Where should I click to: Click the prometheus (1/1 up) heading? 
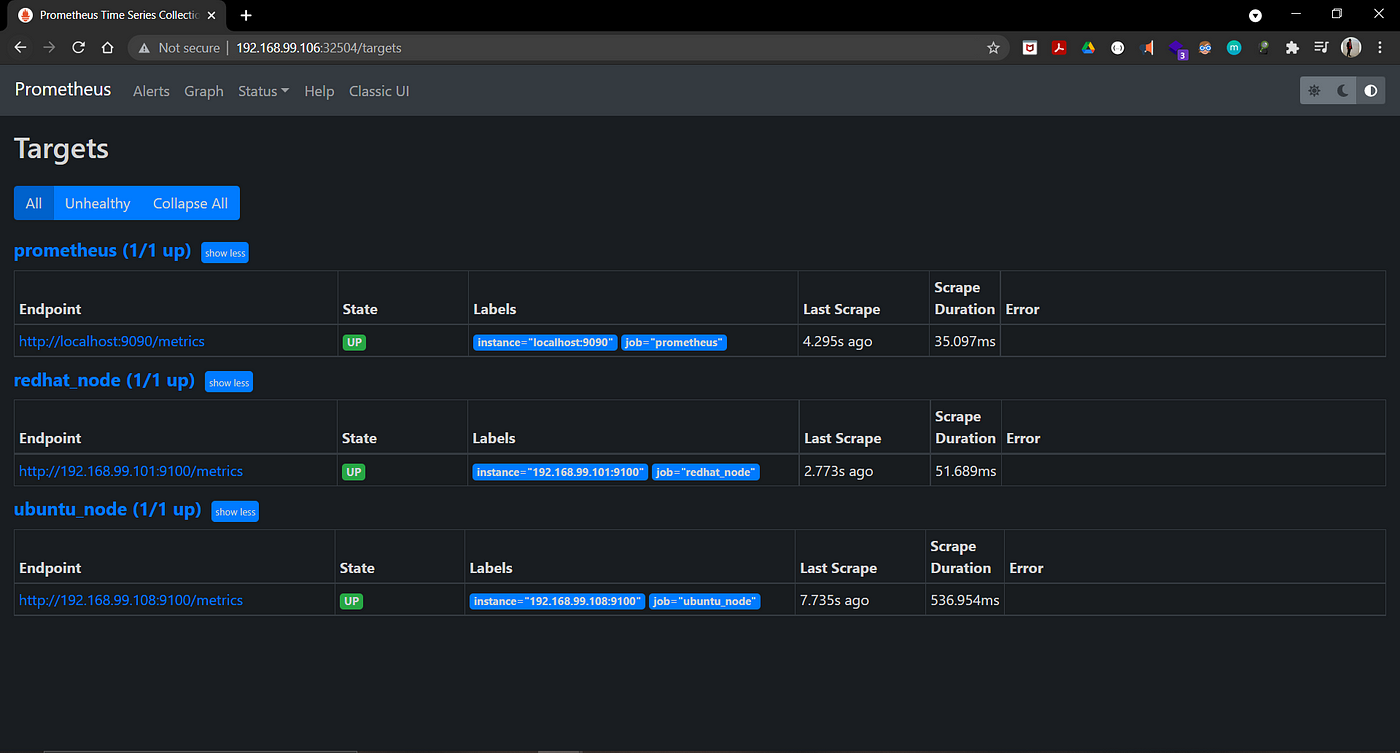tap(102, 251)
